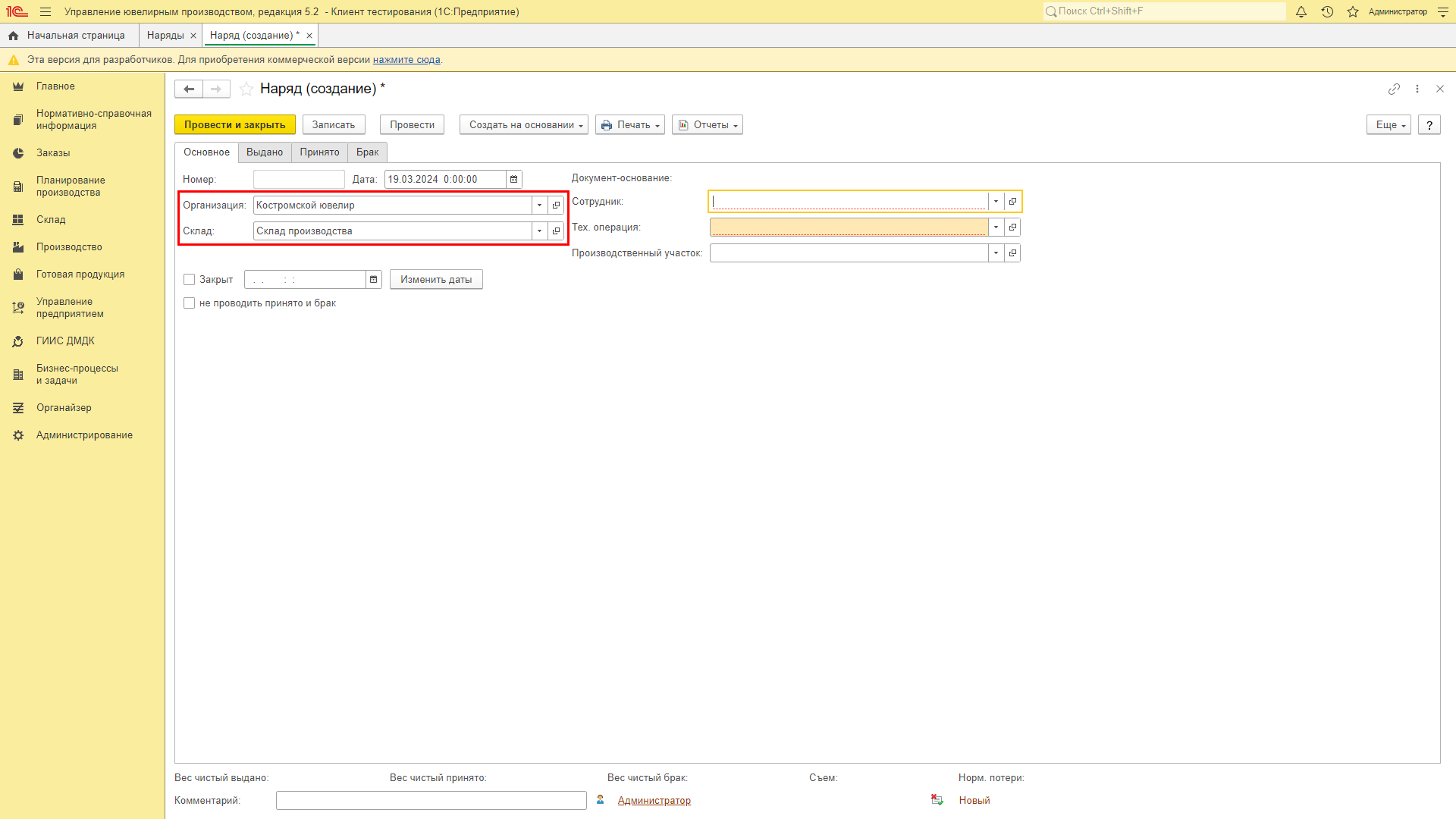Viewport: 1456px width, 819px height.
Task: Switch to the Принято tab
Action: [319, 152]
